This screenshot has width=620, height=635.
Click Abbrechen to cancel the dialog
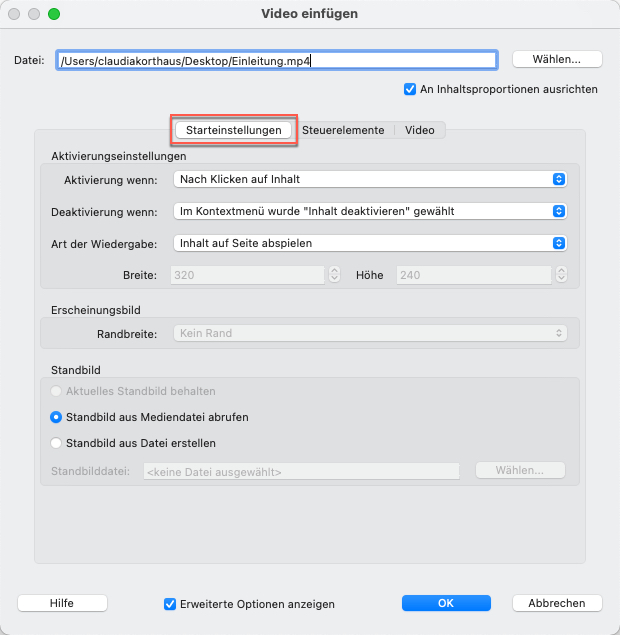pyautogui.click(x=557, y=603)
